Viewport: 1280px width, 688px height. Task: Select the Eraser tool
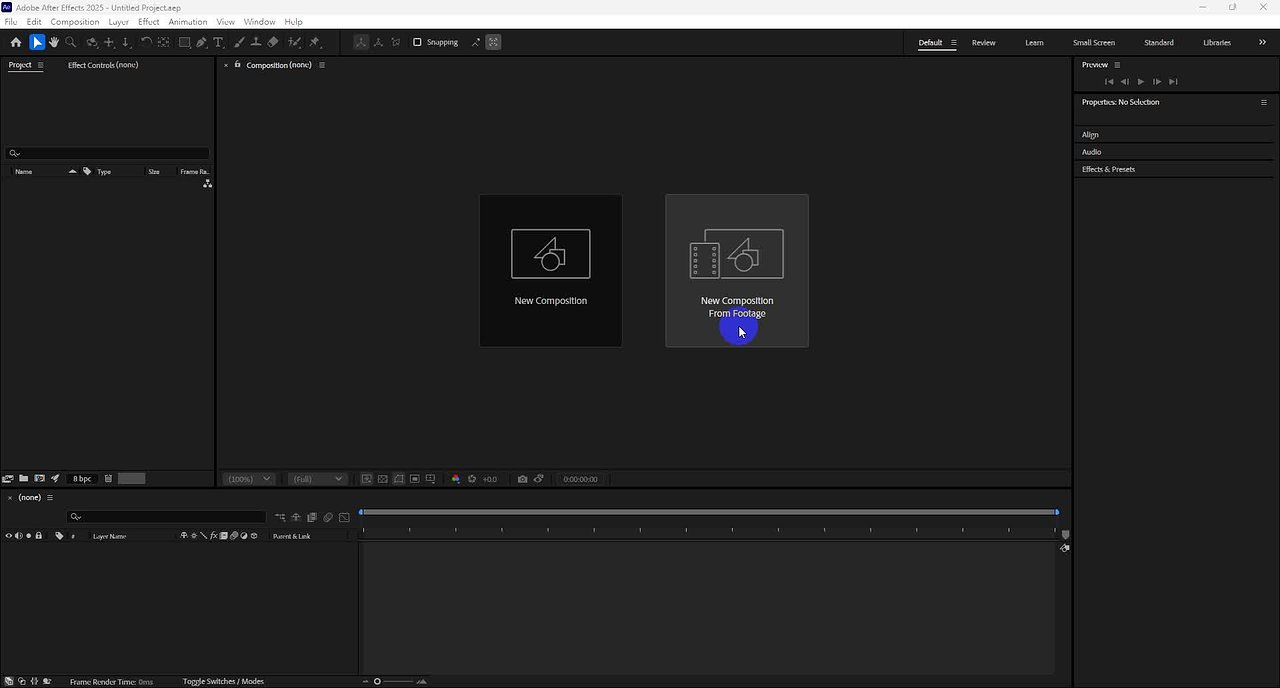[x=273, y=42]
